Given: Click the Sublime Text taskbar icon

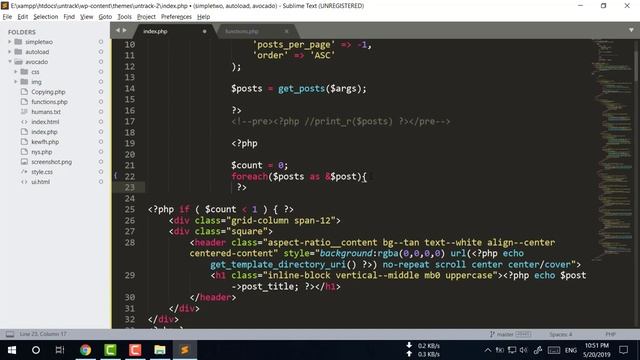Looking at the screenshot, I should 184,350.
